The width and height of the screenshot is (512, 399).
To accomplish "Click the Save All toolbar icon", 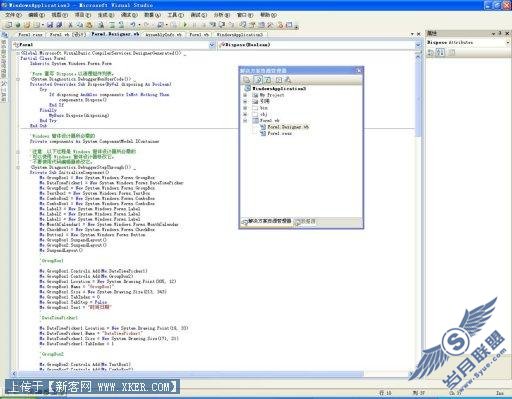I will point(59,25).
